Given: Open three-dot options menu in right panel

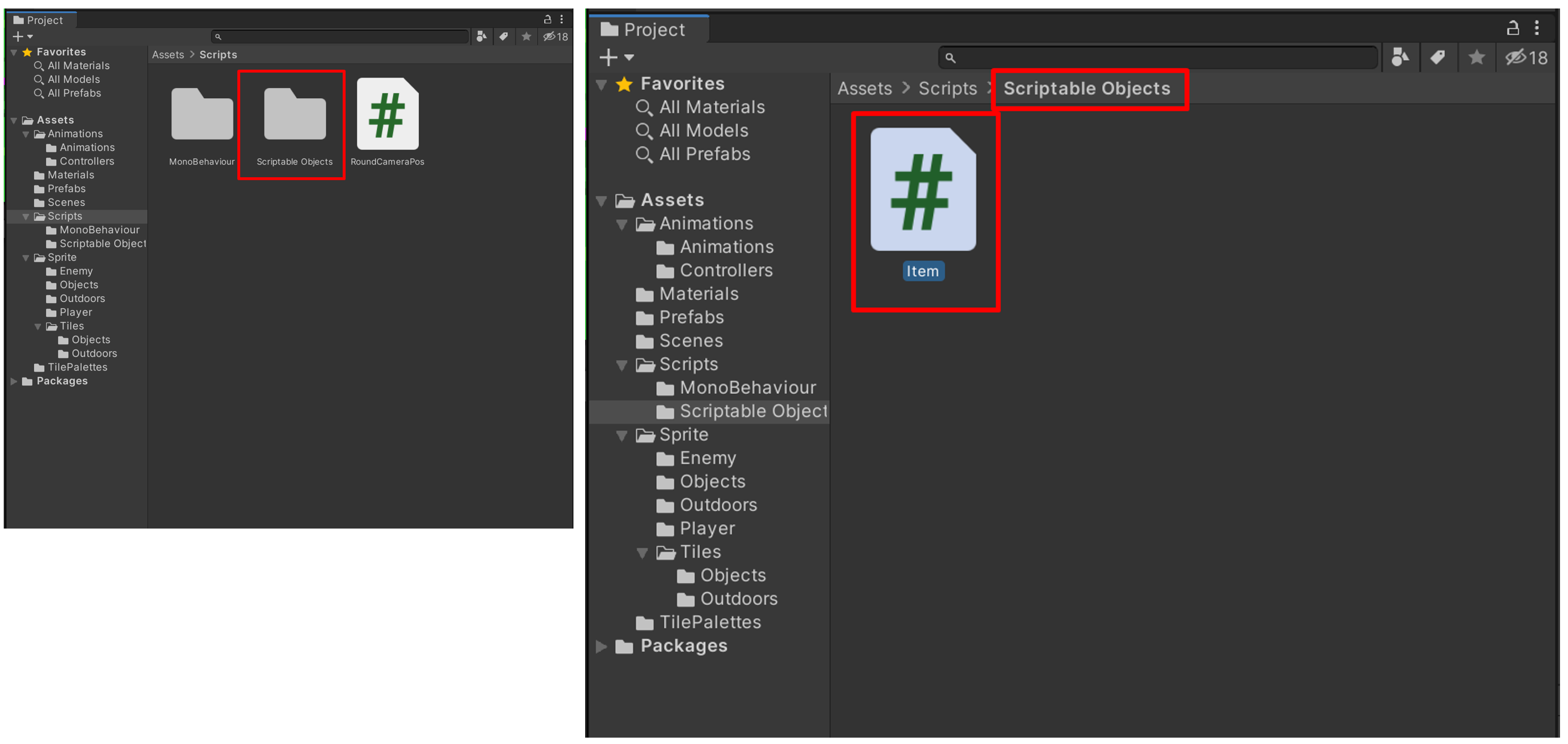Looking at the screenshot, I should [1537, 28].
